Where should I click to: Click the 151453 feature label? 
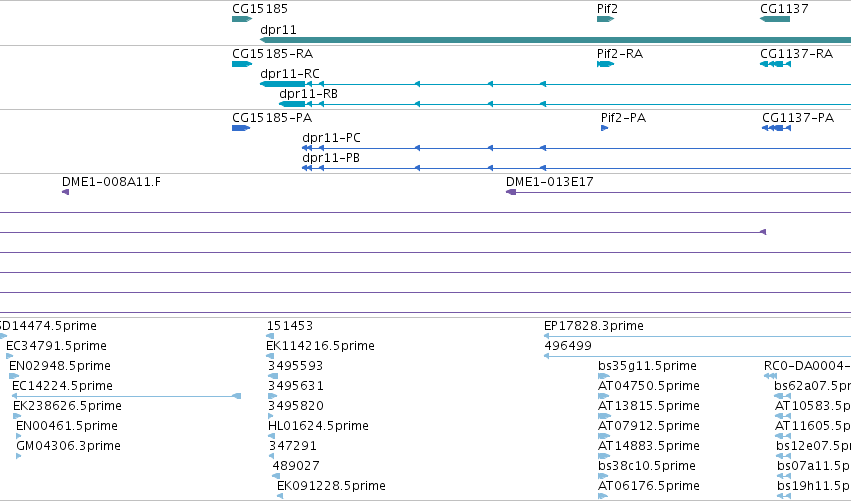[290, 326]
